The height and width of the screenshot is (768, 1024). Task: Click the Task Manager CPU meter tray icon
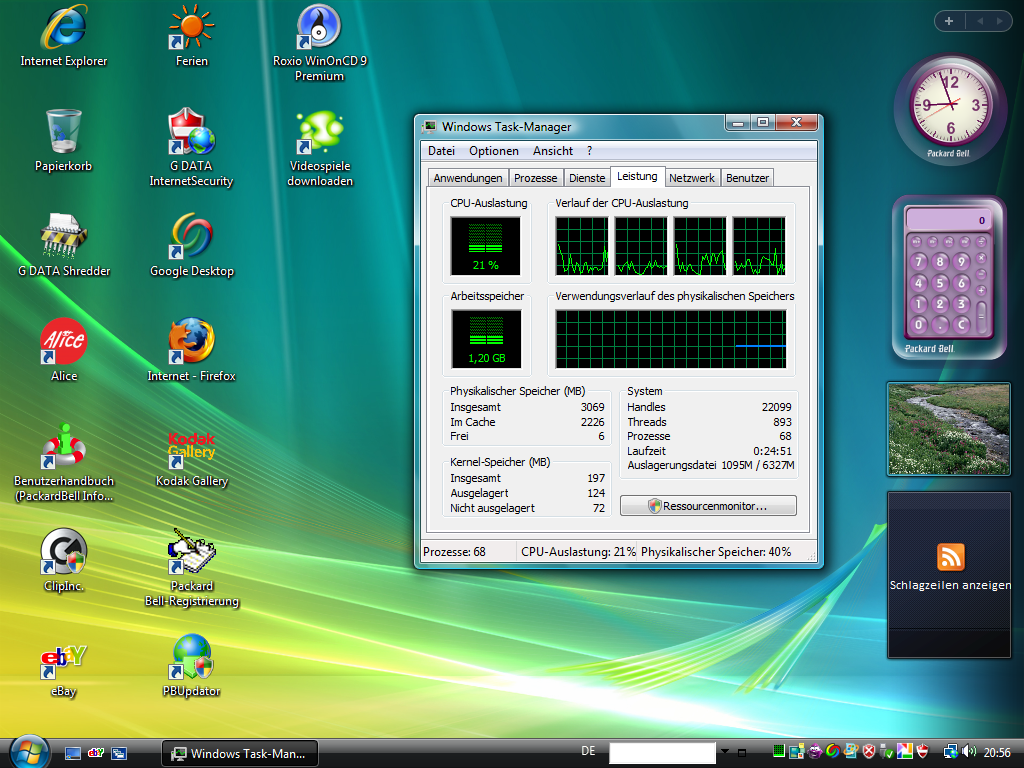[x=778, y=752]
